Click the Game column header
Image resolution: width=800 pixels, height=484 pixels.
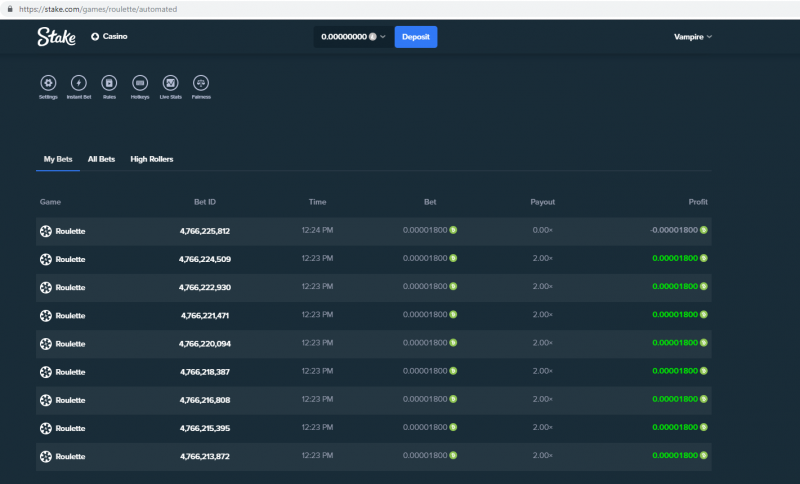pos(50,202)
